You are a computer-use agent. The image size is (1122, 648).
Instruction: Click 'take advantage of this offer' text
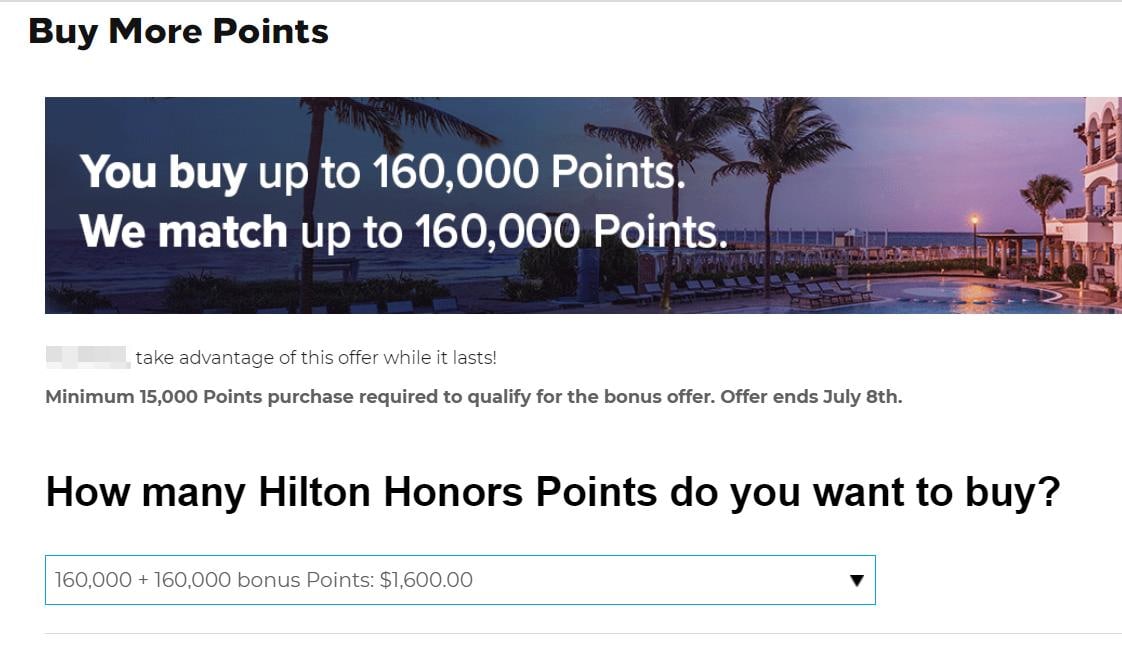click(x=316, y=357)
